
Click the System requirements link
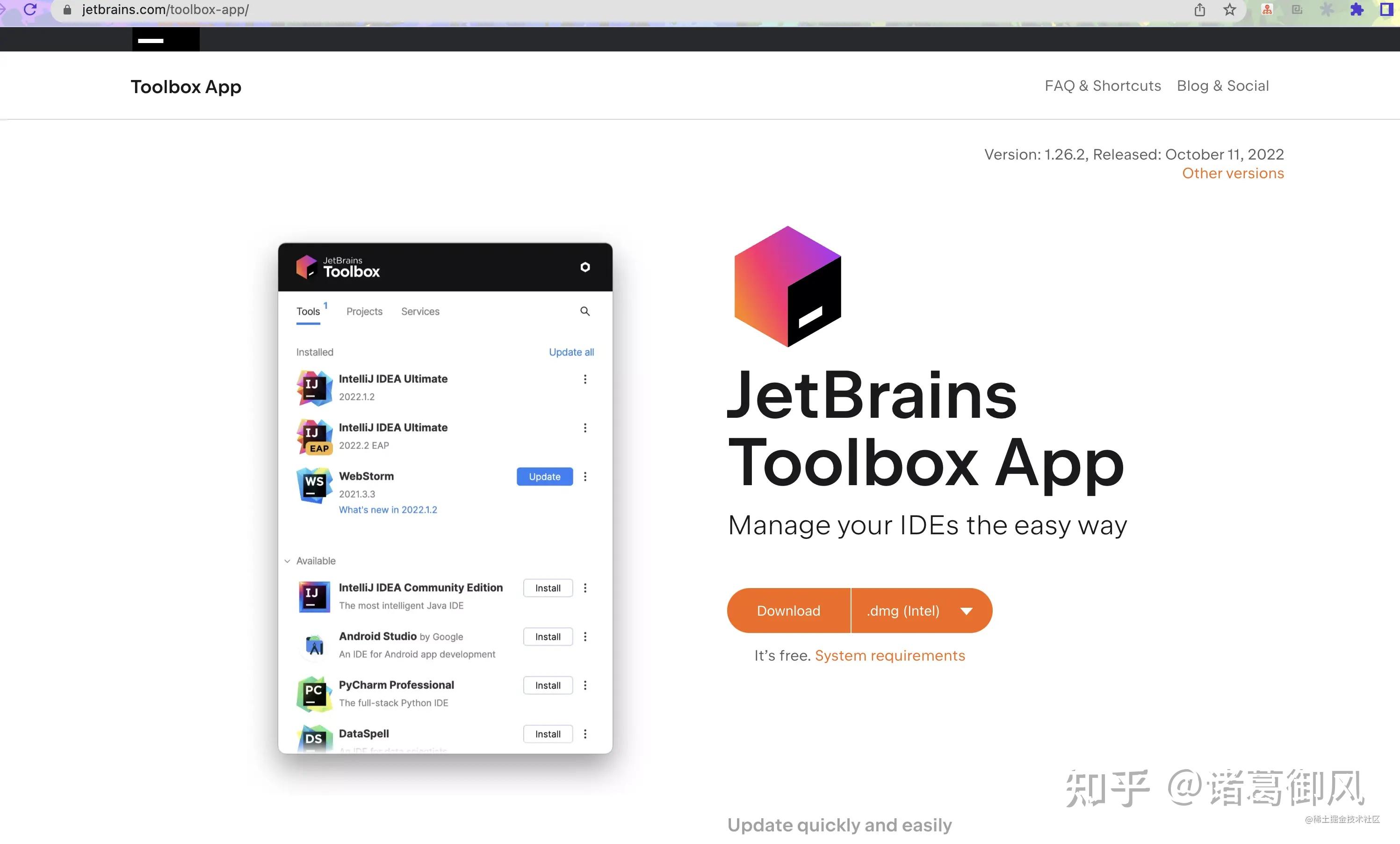click(889, 656)
